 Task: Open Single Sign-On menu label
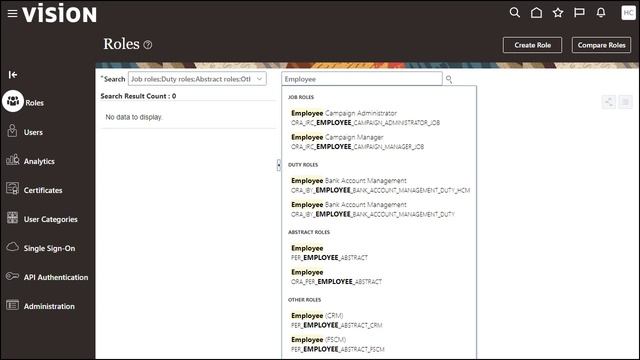click(x=49, y=248)
